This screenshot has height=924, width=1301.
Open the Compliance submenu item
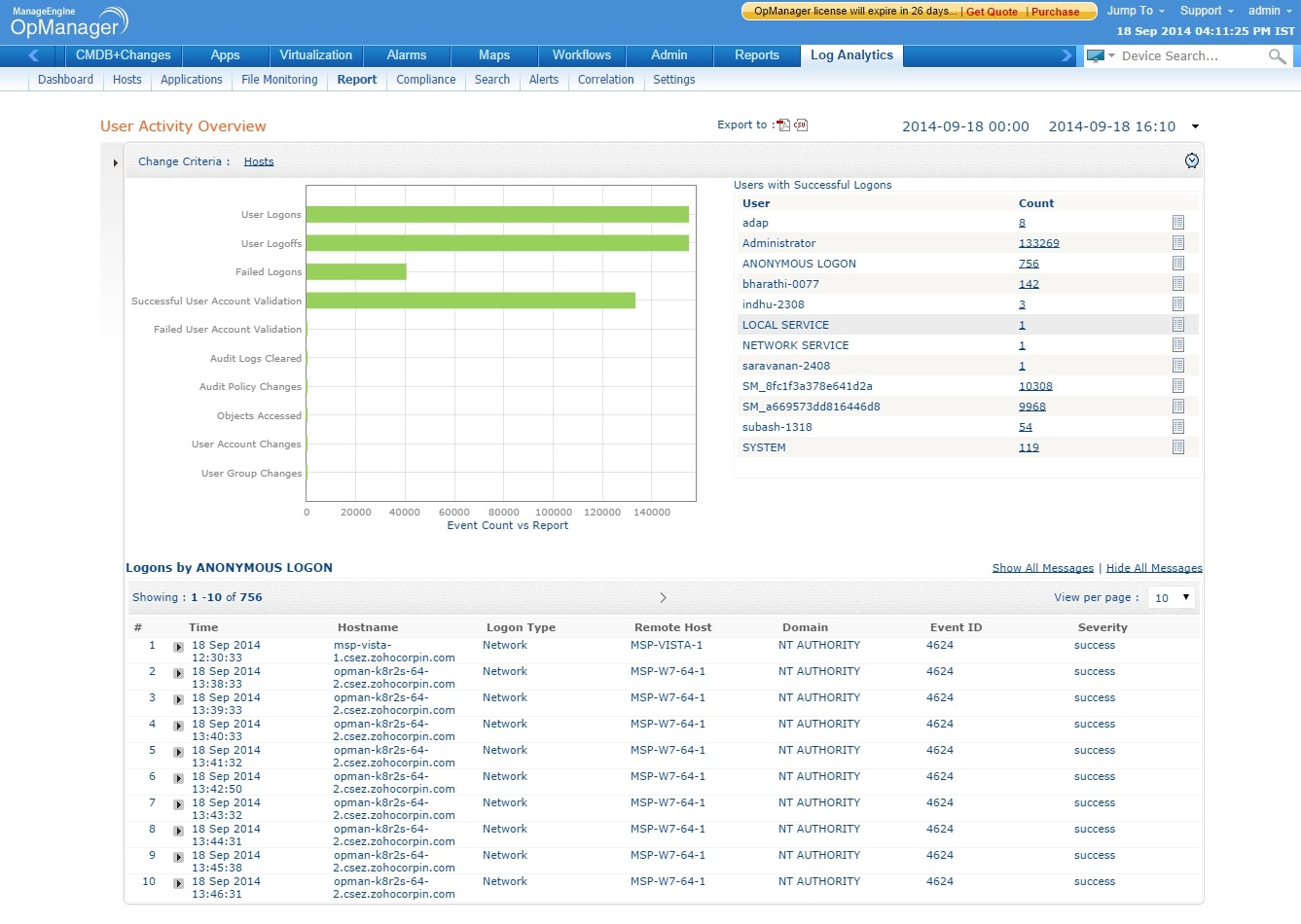(425, 80)
